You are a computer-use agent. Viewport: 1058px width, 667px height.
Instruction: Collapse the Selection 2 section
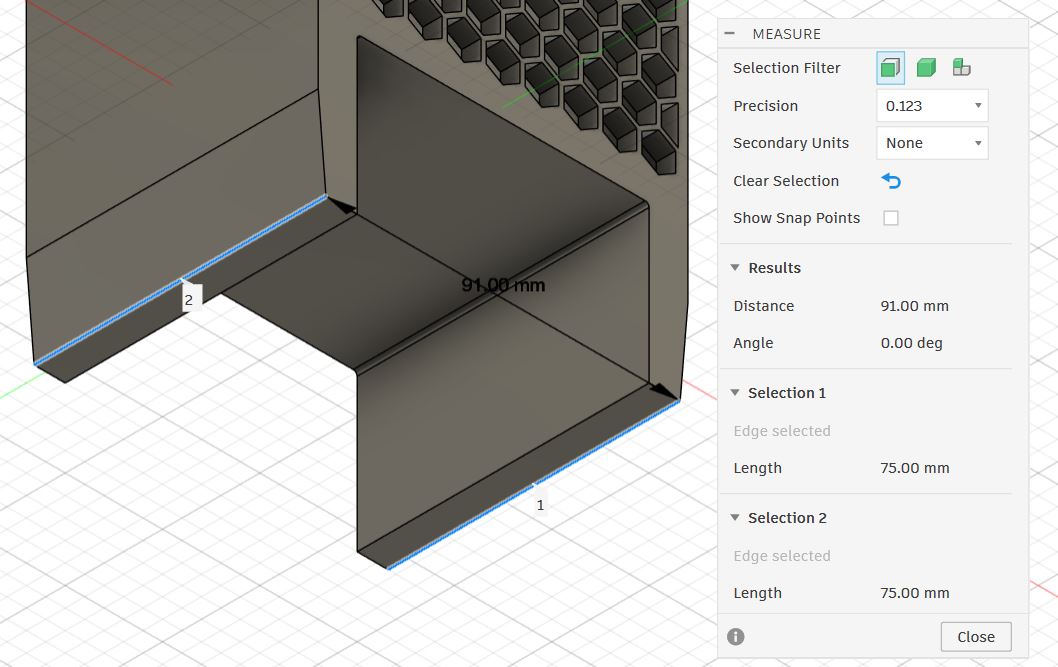[735, 517]
